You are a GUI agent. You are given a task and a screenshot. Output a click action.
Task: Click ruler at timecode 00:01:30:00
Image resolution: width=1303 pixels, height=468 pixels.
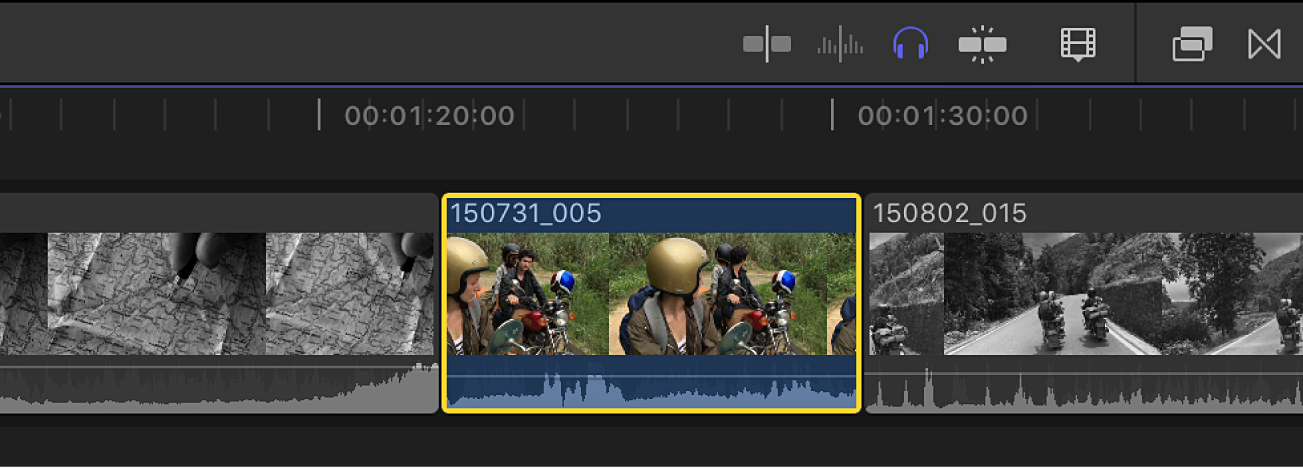pos(942,116)
